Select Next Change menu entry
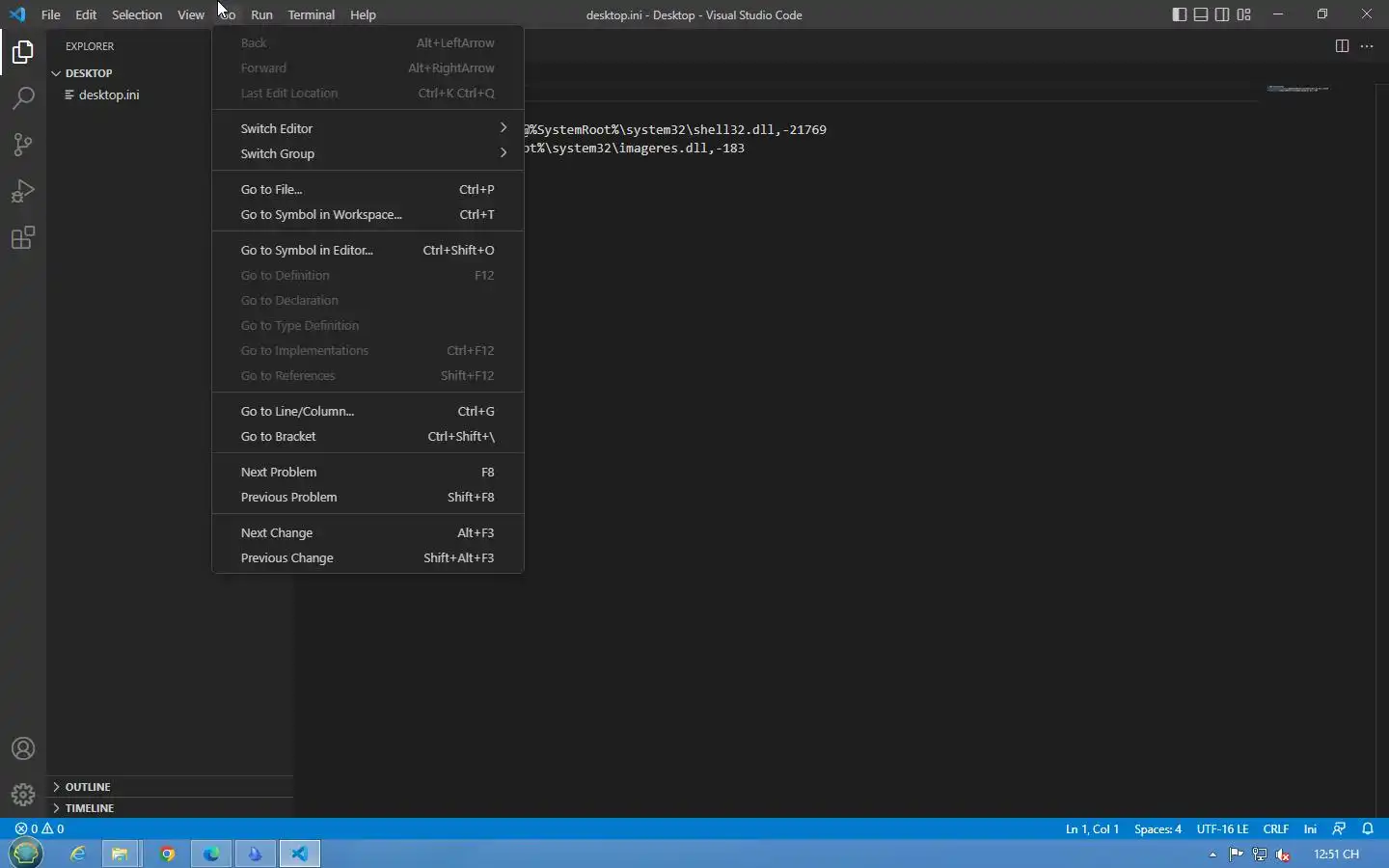1389x868 pixels. point(368,532)
